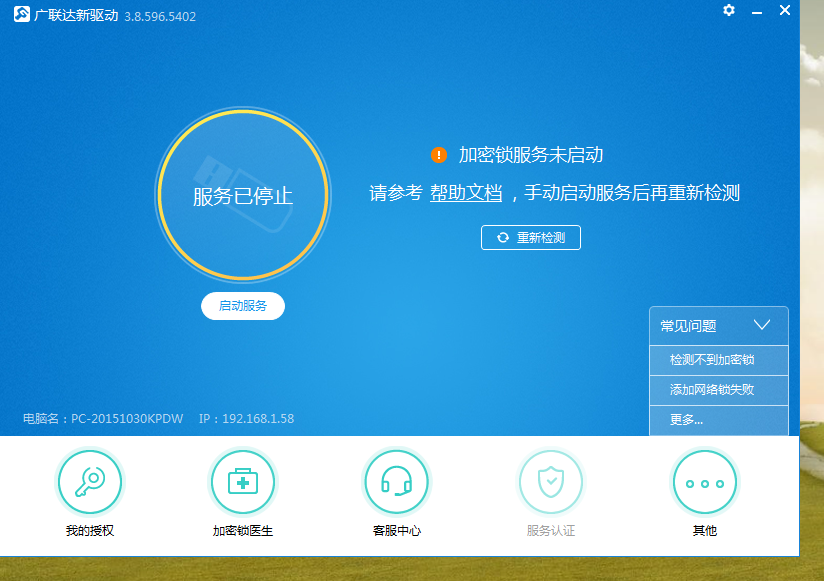Viewport: 824px width, 581px height.
Task: Minimize the Glodon driver window
Action: click(x=757, y=11)
